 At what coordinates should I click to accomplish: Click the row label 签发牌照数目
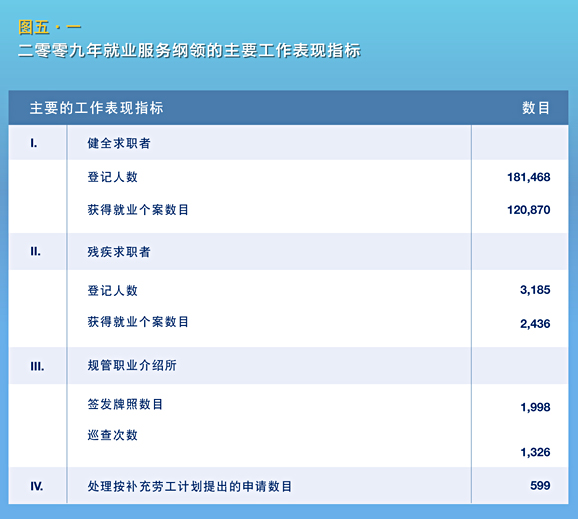pyautogui.click(x=125, y=404)
